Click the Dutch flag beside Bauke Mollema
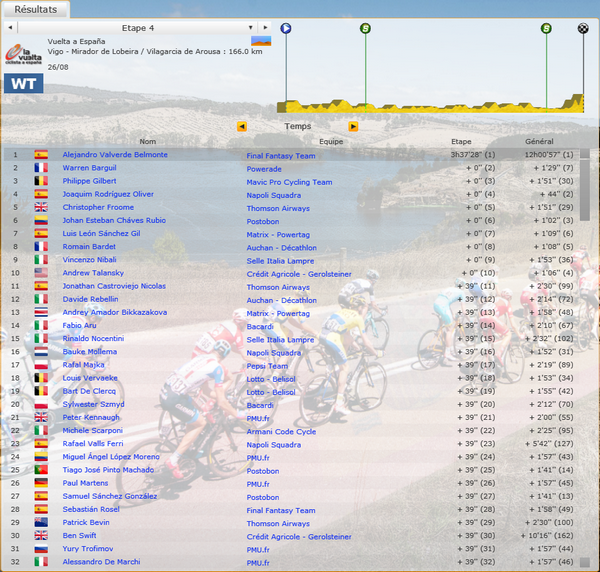Image resolution: width=600 pixels, height=572 pixels. tap(41, 352)
